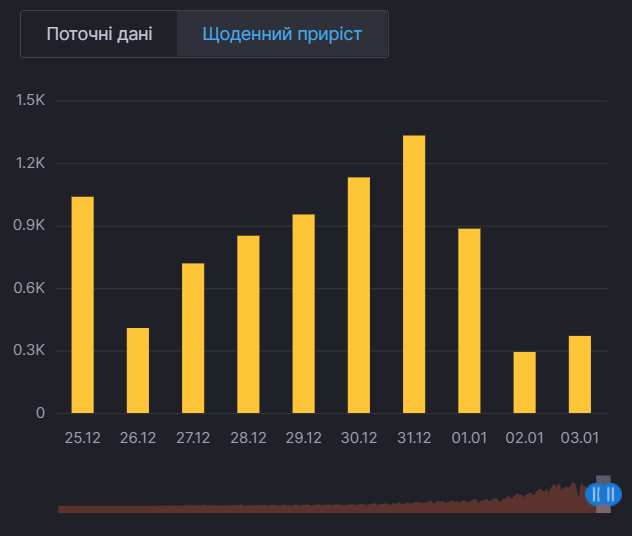Screen dimensions: 632x536
Task: Click the blue range slider handle
Action: click(x=603, y=494)
